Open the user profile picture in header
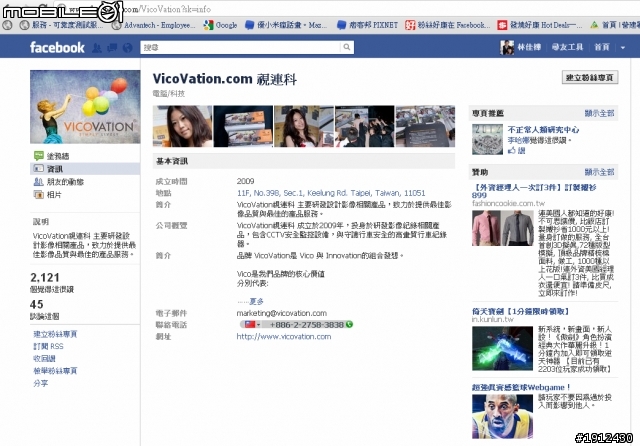Viewport: 640px width, 446px height. point(507,47)
